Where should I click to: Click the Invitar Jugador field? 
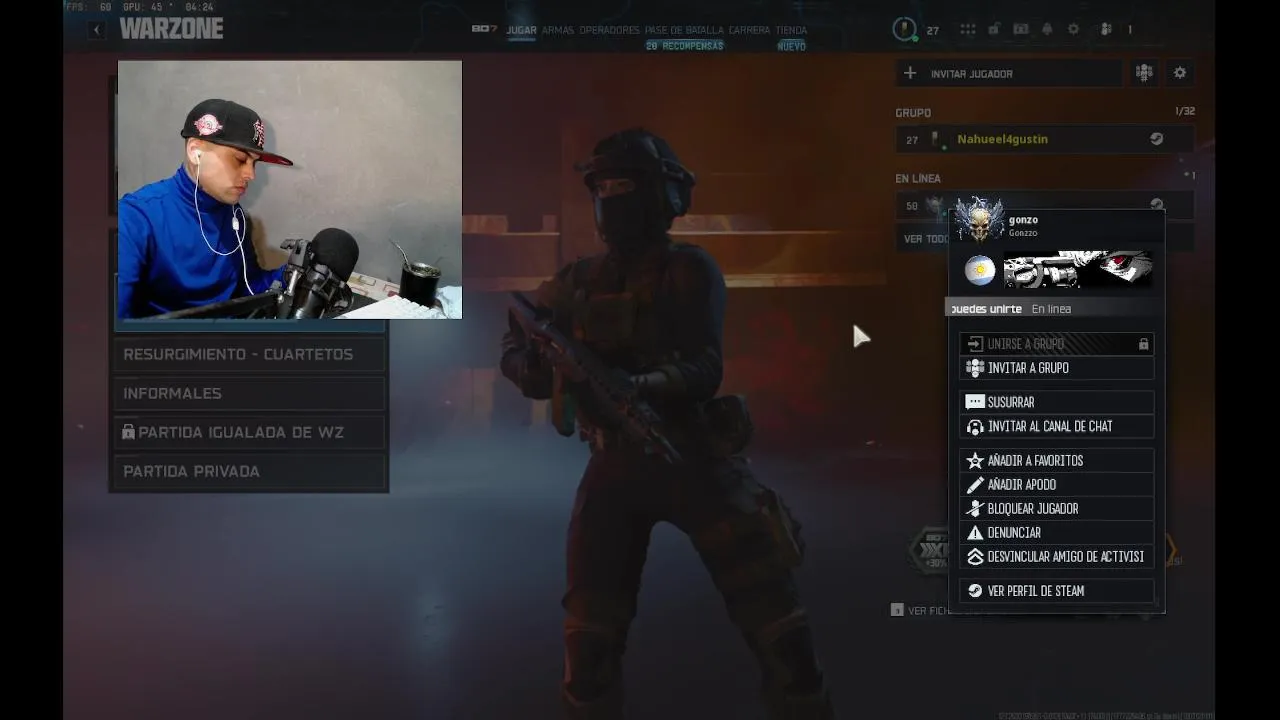(x=1009, y=73)
